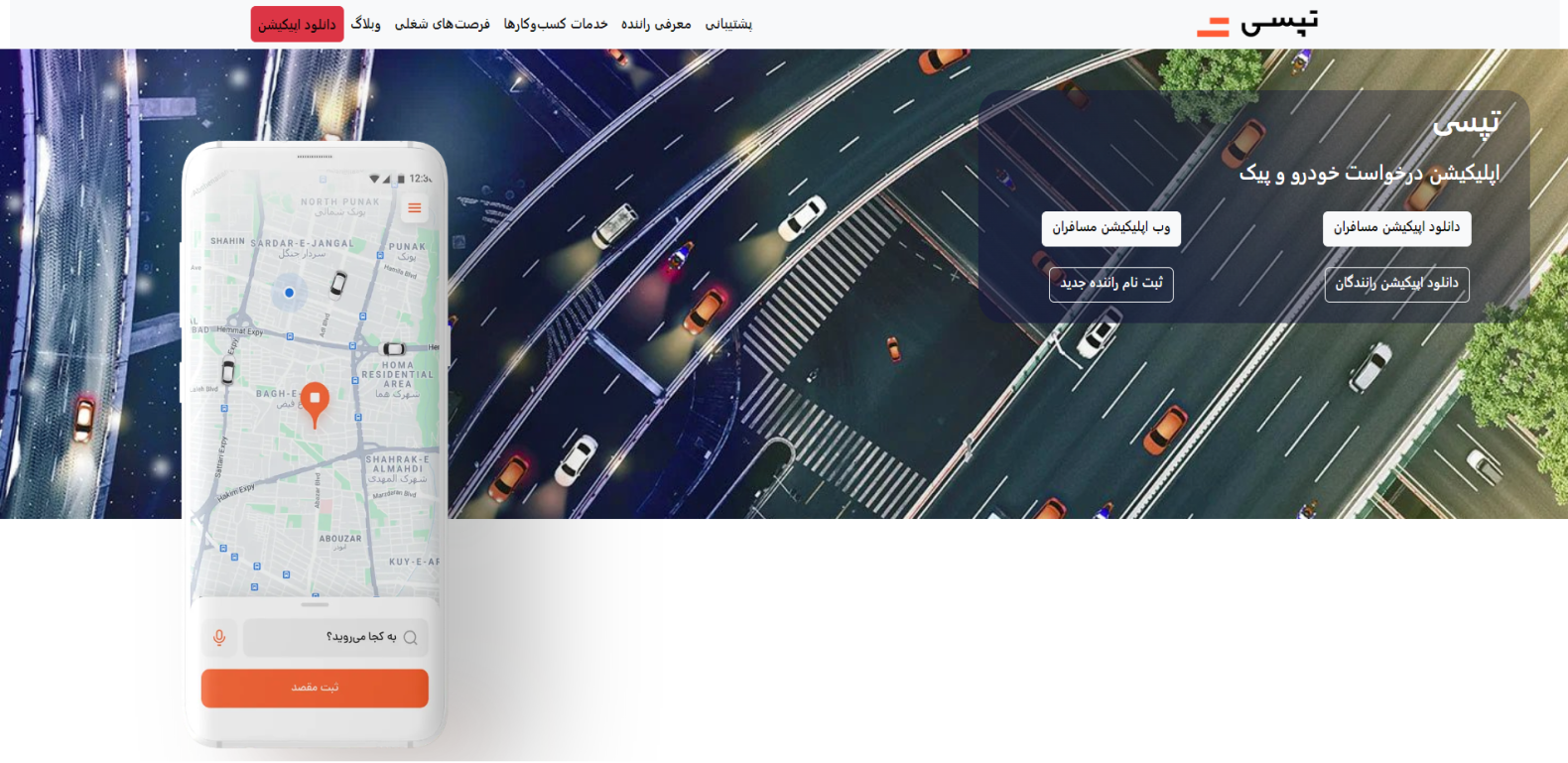Viewport: 1568px width, 763px height.
Task: Click the magnifier icon in destination search
Action: click(x=410, y=638)
